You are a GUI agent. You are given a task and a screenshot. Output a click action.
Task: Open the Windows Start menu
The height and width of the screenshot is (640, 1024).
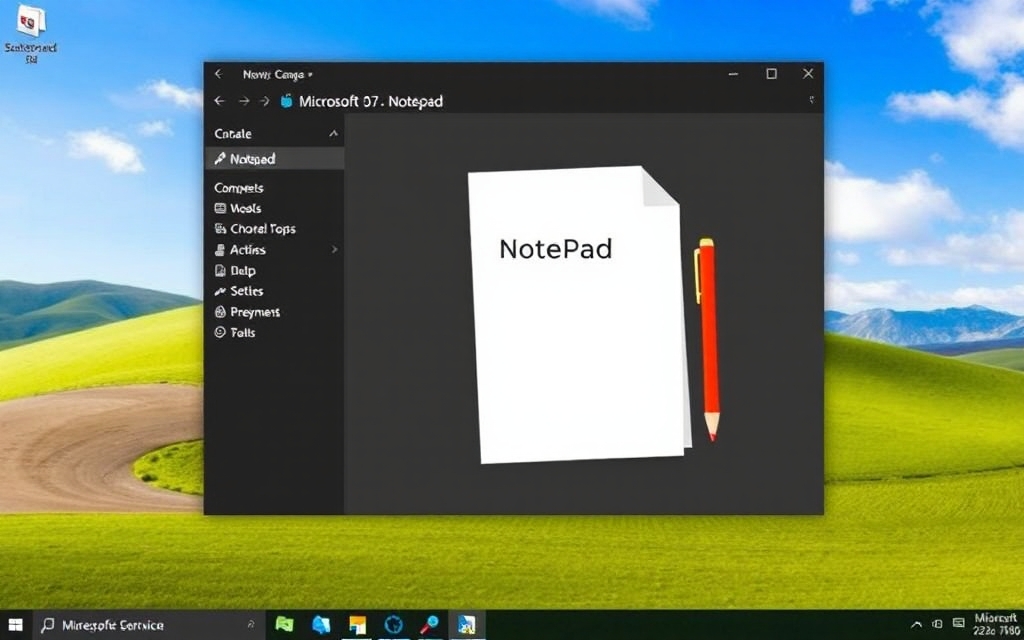(15, 625)
